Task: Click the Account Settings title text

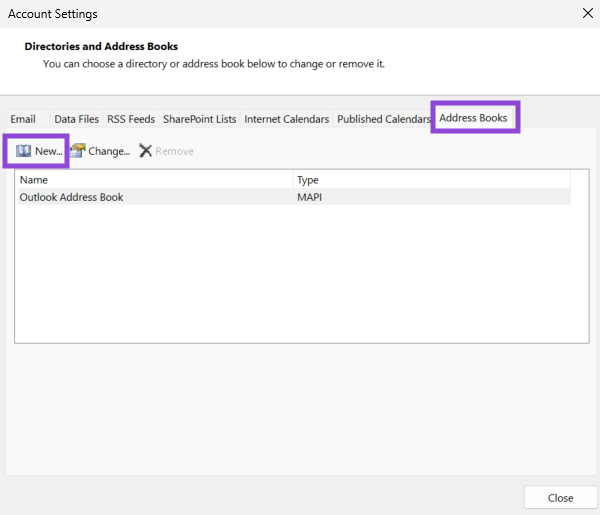Action: pyautogui.click(x=53, y=14)
